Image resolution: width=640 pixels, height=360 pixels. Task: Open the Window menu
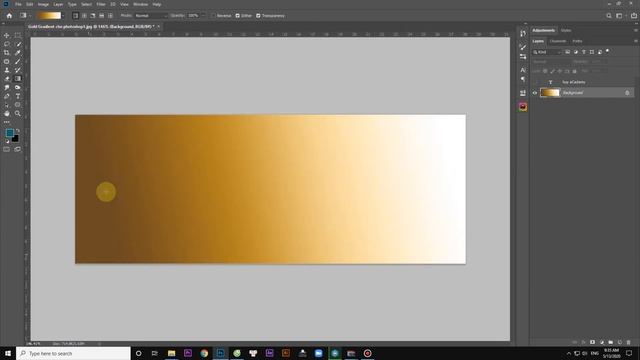point(140,4)
